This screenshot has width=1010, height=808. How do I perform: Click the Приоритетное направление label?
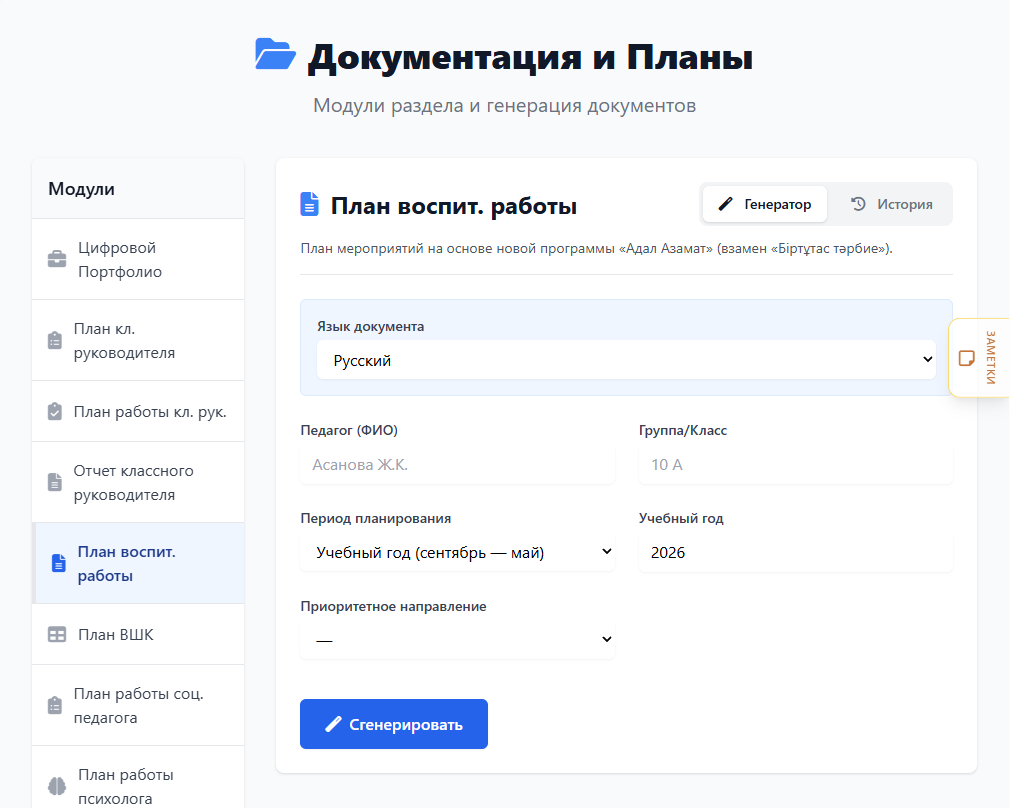point(393,606)
